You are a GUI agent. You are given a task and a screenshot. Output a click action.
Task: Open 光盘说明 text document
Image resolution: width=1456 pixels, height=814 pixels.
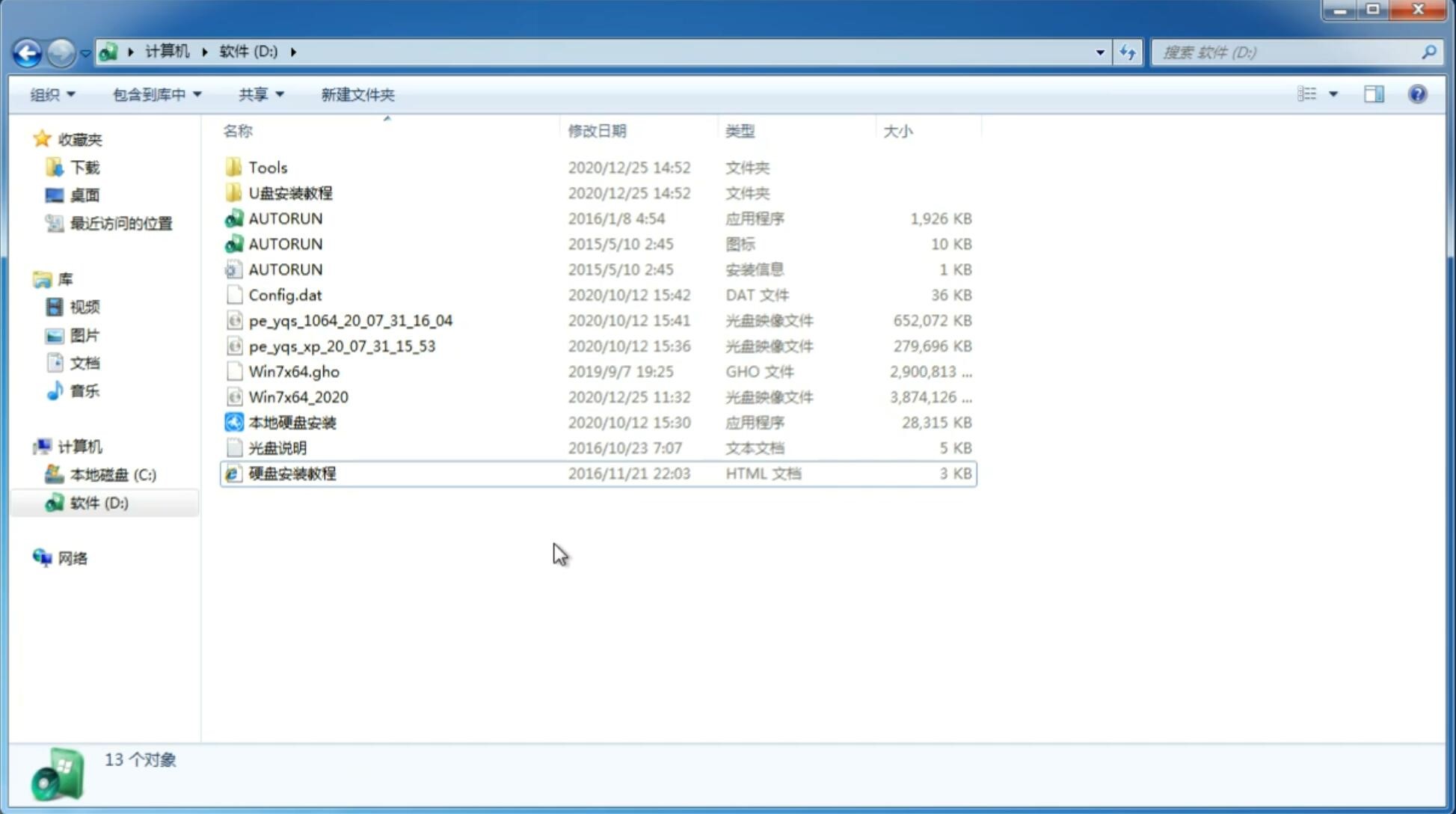[278, 447]
